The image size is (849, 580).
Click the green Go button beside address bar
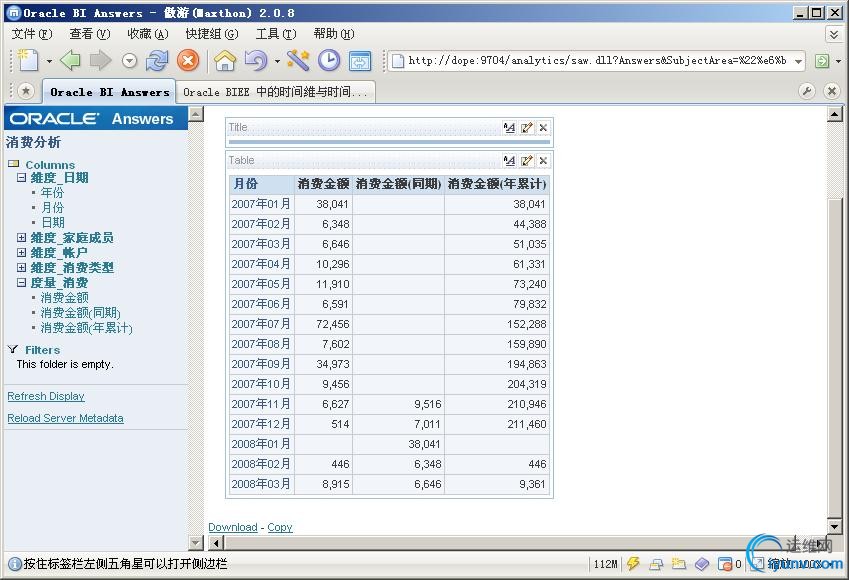(822, 61)
